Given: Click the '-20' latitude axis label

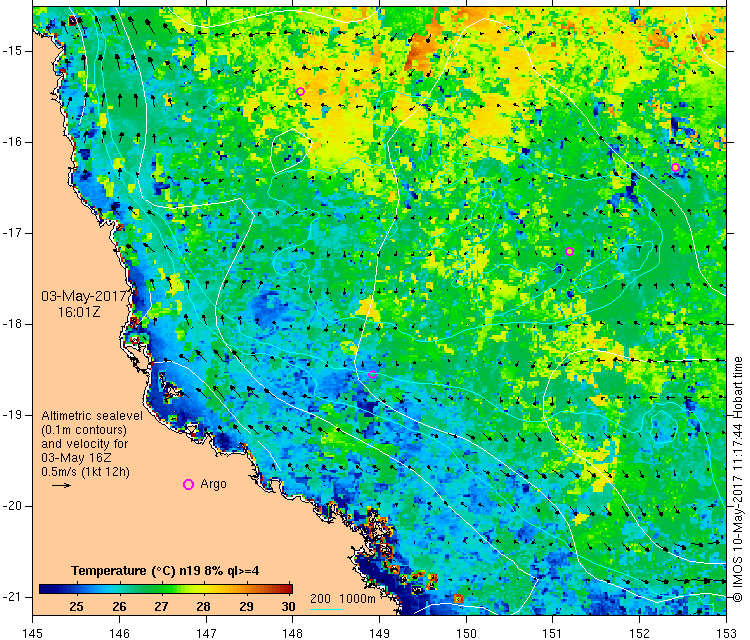Looking at the screenshot, I should tap(11, 506).
